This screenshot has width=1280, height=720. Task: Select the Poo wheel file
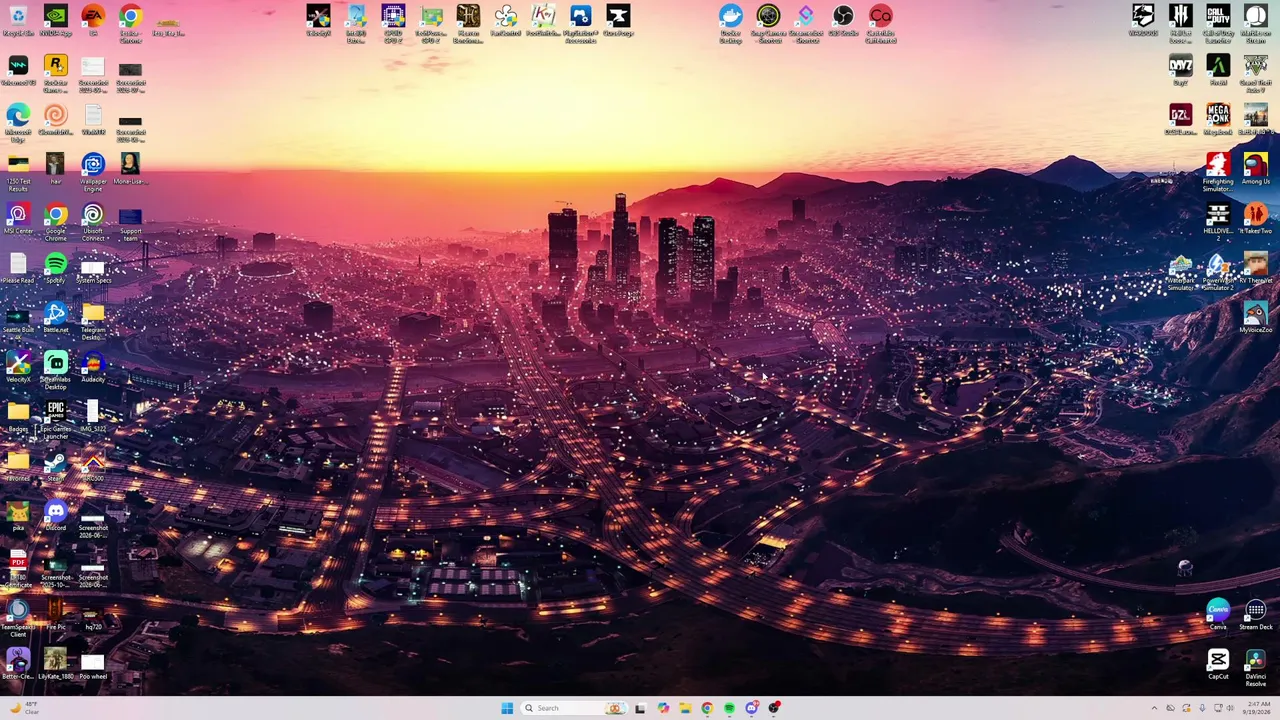tap(93, 665)
